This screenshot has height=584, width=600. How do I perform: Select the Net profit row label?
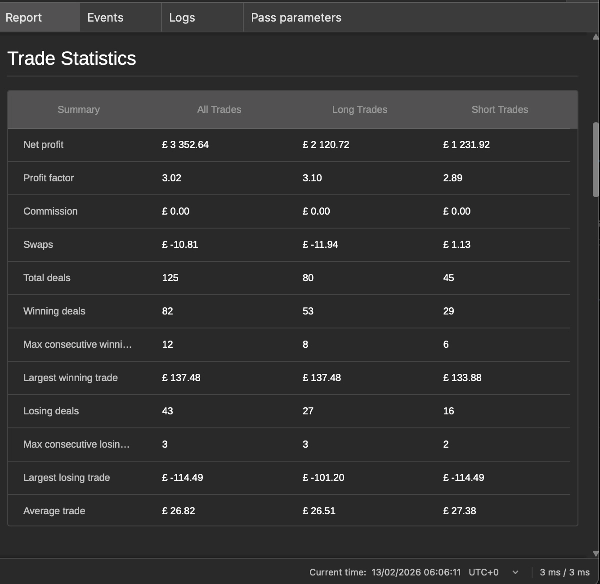pos(43,145)
